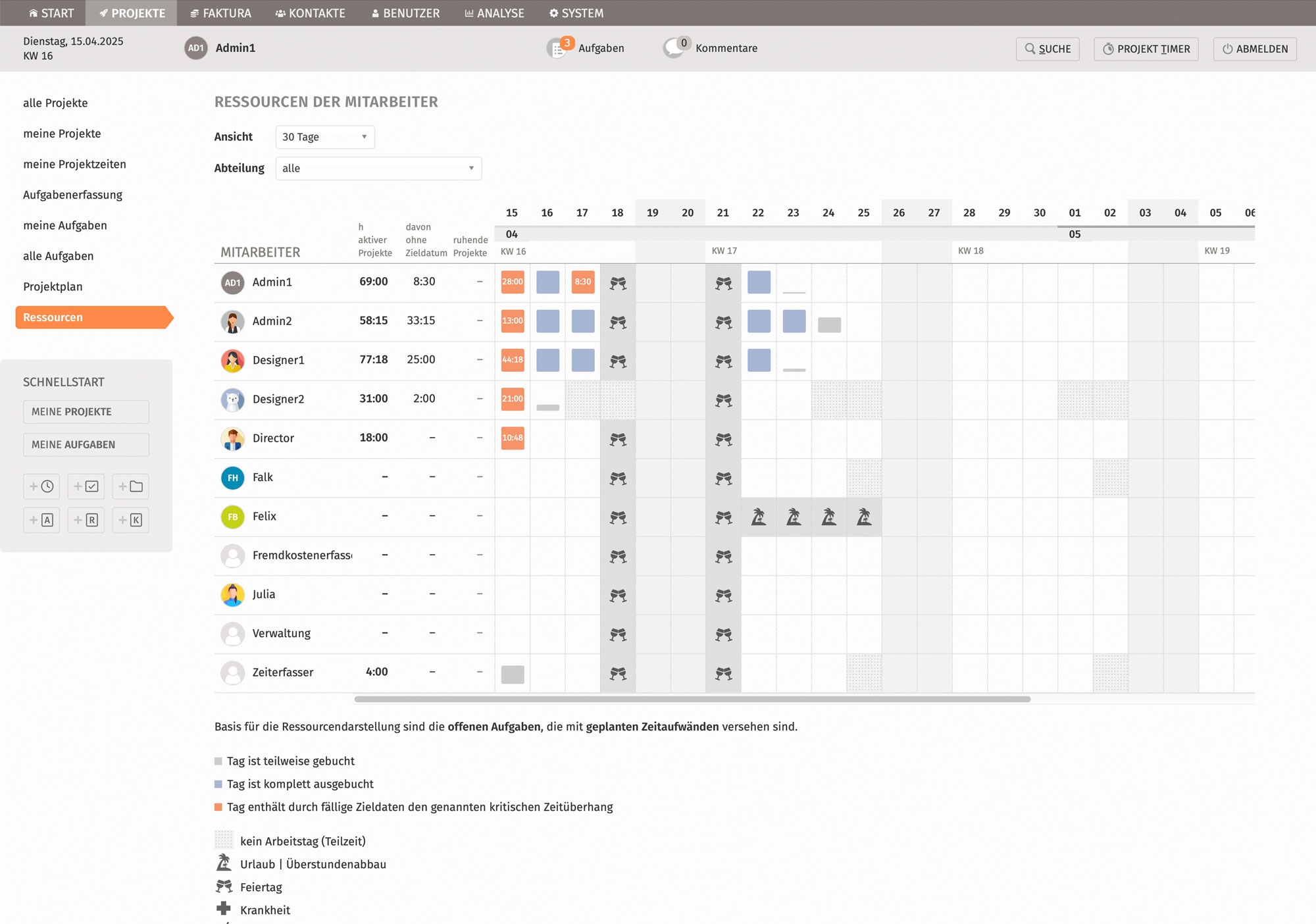This screenshot has width=1316, height=924.
Task: Click the horizontal scrollbar below the resource table
Action: pyautogui.click(x=692, y=699)
